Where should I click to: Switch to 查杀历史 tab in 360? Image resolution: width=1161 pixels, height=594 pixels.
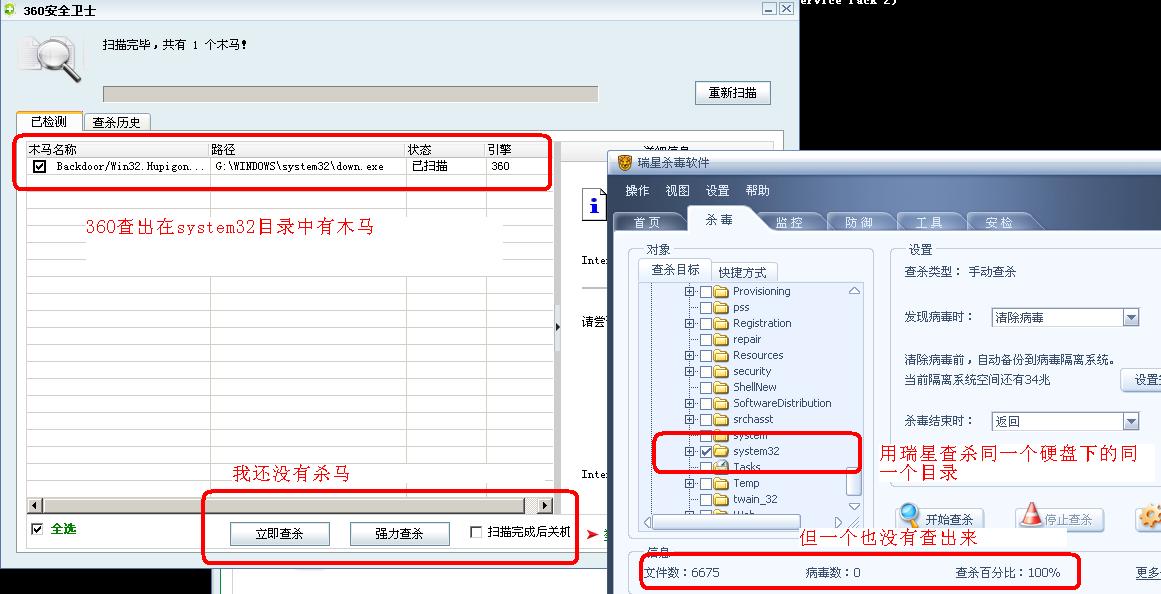[x=117, y=122]
